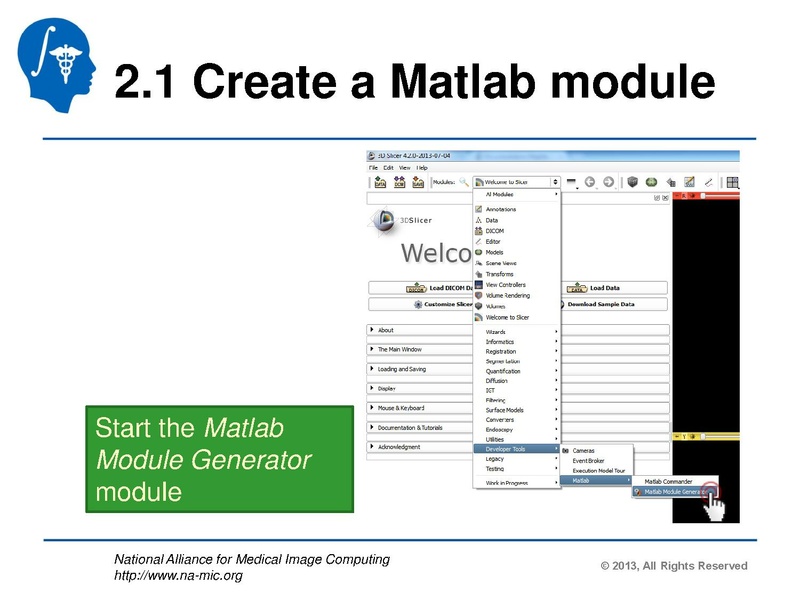The width and height of the screenshot is (800, 600).
Task: Click the Go Back navigation arrow
Action: [x=589, y=181]
